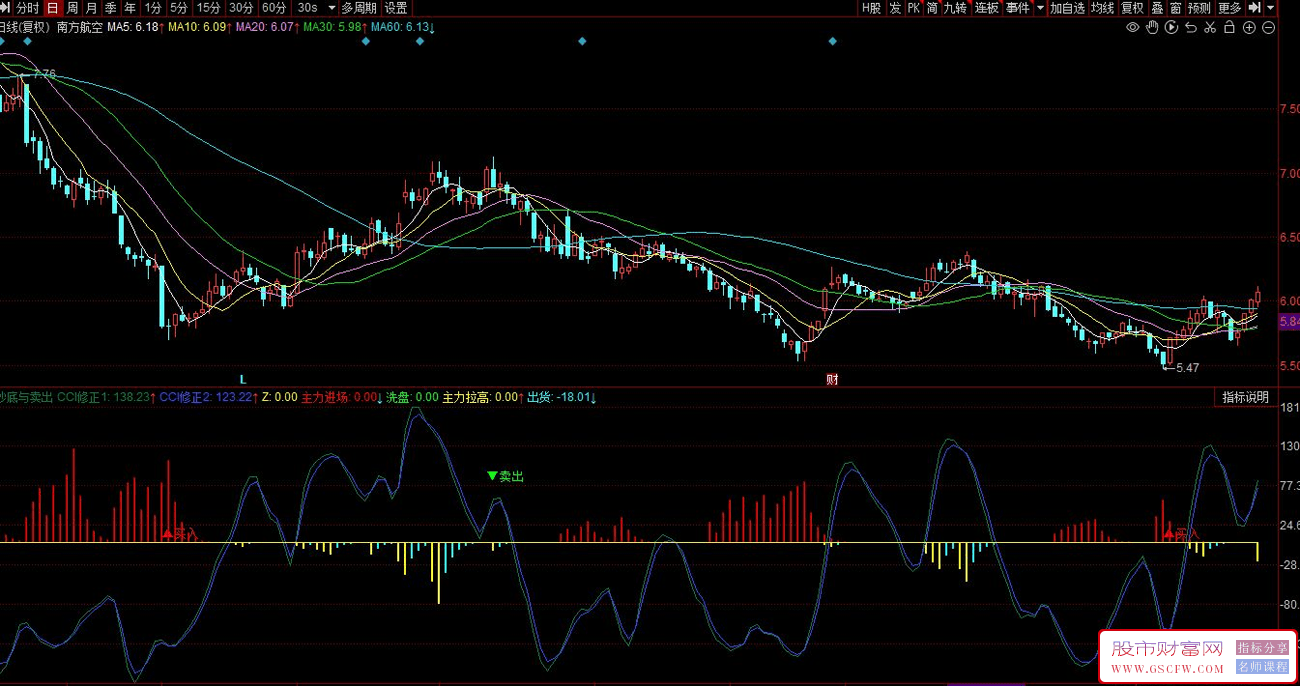Switch to 1分 one-minute period

click(153, 8)
